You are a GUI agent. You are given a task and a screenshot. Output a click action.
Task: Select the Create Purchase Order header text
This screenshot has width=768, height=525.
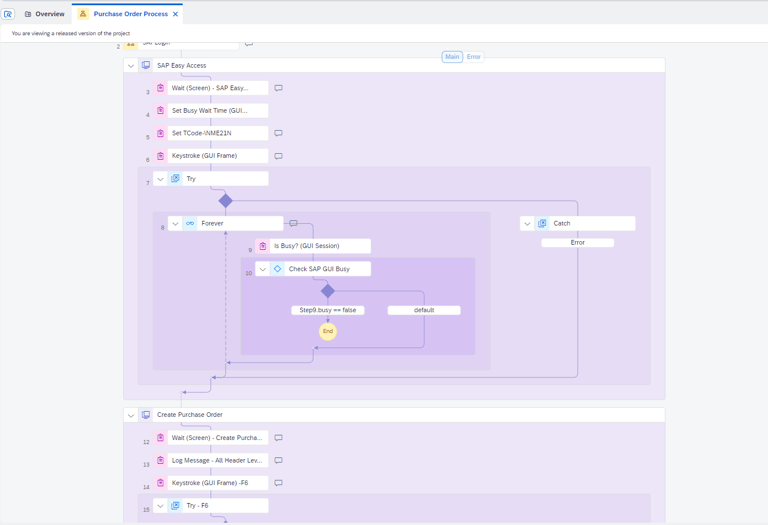[x=190, y=415]
